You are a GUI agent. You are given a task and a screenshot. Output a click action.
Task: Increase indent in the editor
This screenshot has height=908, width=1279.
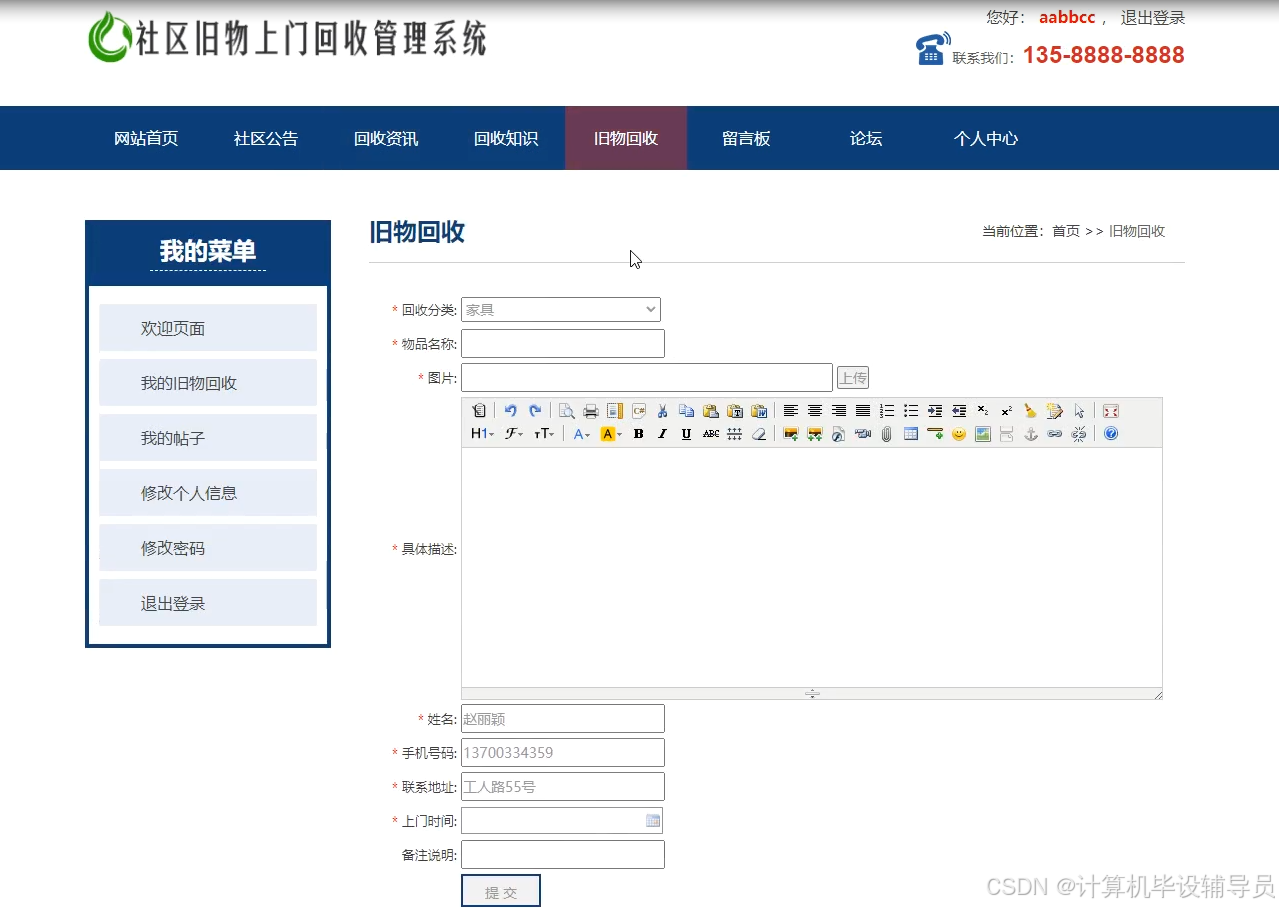pyautogui.click(x=935, y=411)
